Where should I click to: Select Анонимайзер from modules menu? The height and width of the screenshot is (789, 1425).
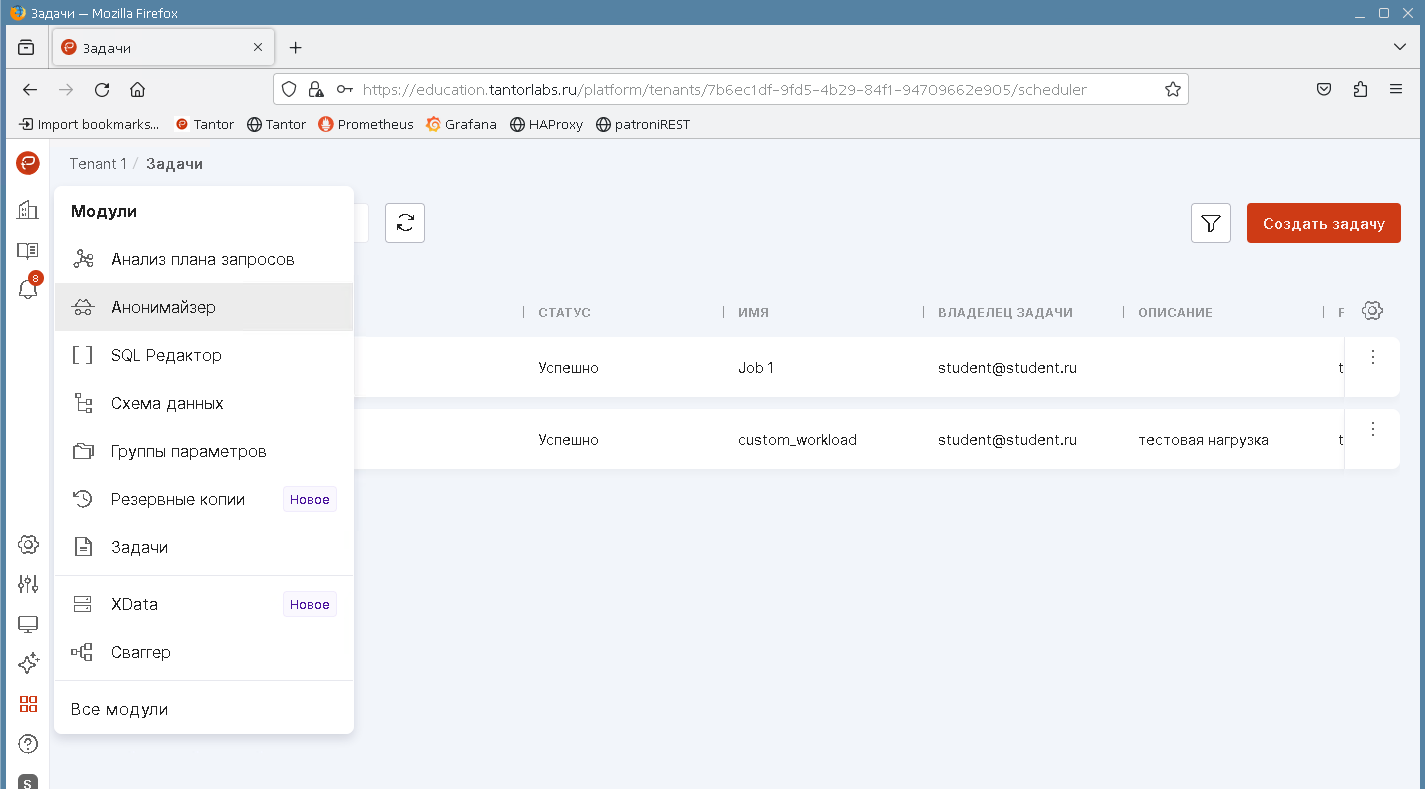163,307
